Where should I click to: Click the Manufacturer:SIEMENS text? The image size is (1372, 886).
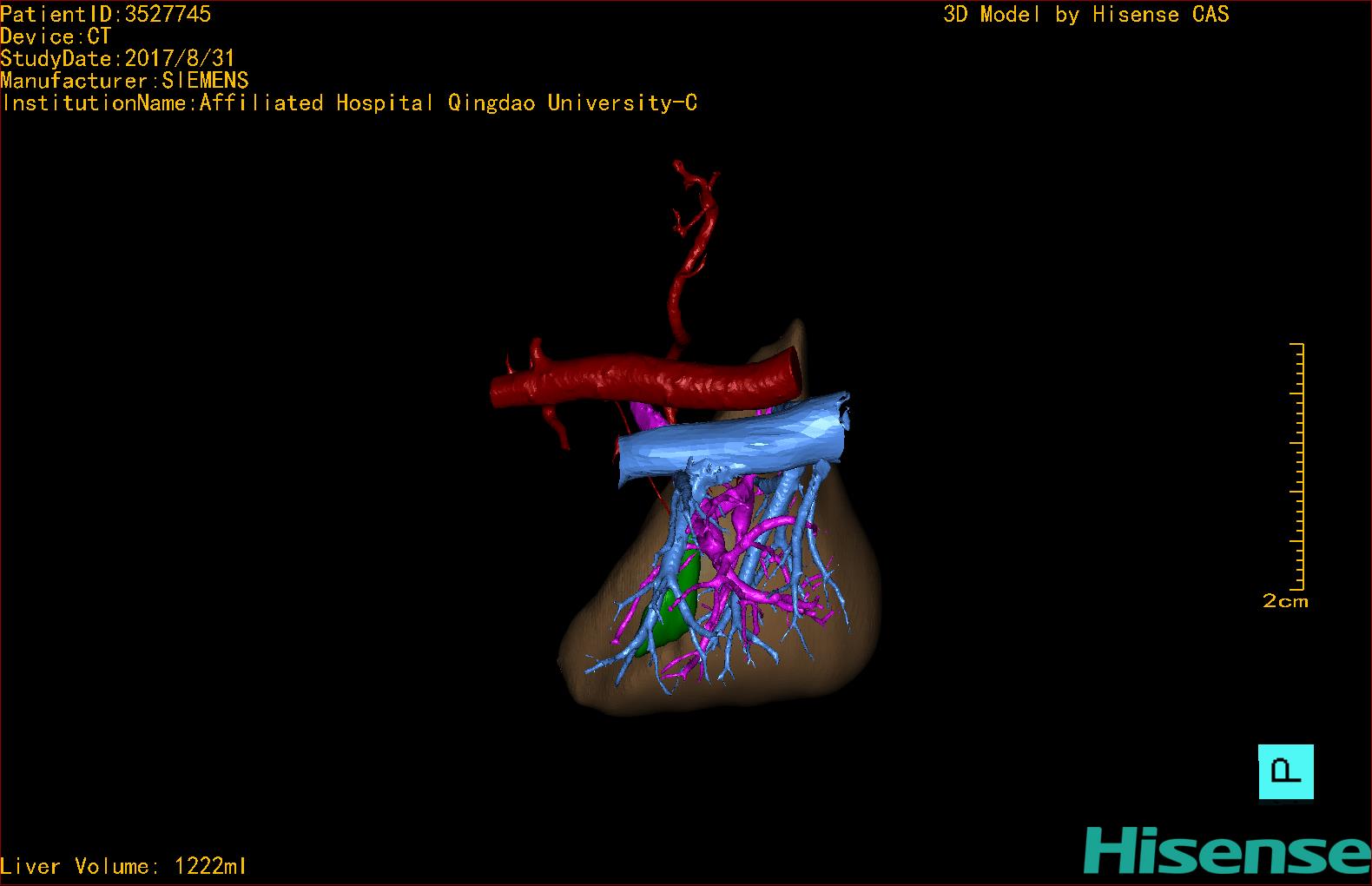click(x=125, y=81)
